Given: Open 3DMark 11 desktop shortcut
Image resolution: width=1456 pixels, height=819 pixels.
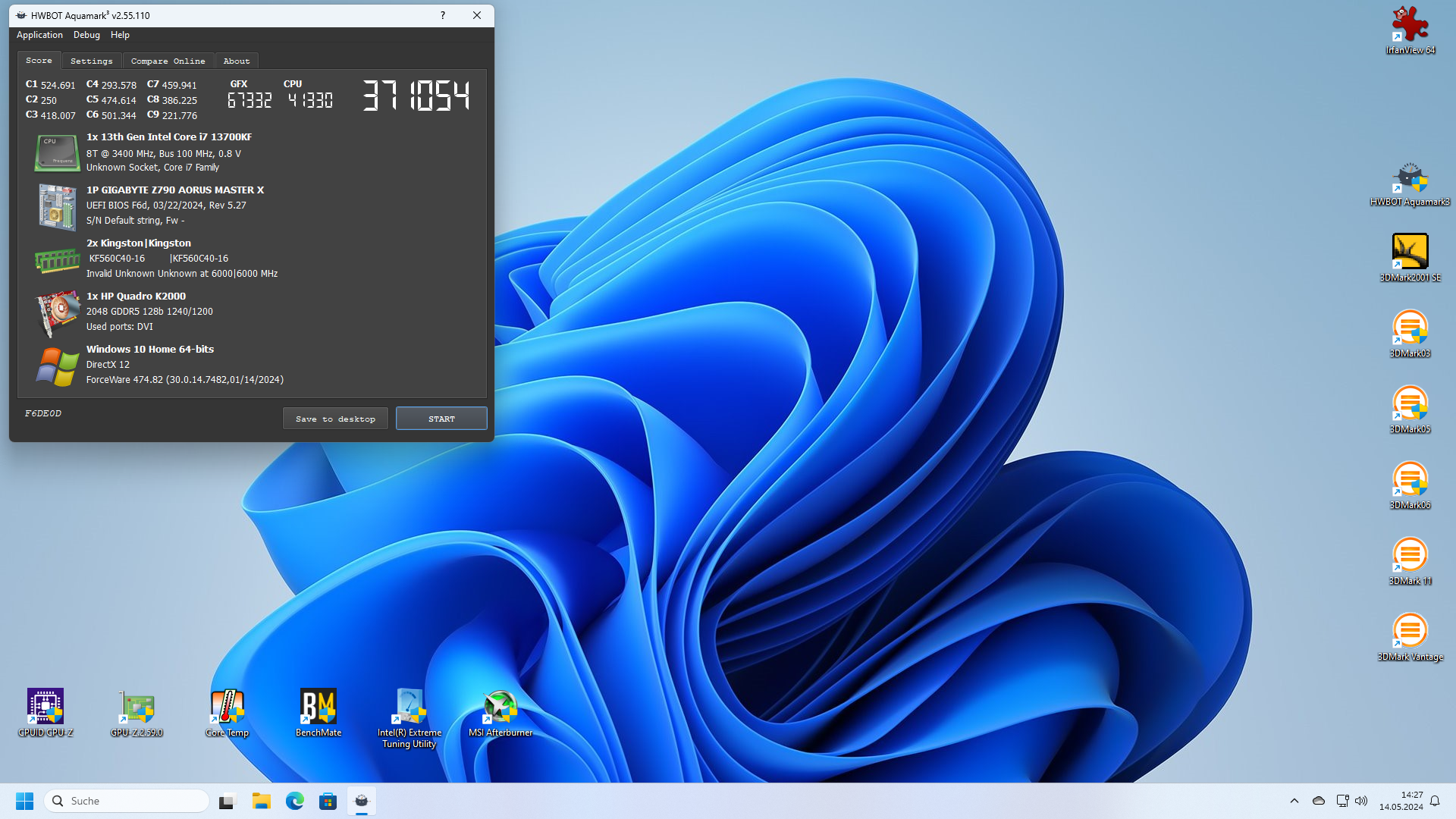Looking at the screenshot, I should [x=1410, y=561].
